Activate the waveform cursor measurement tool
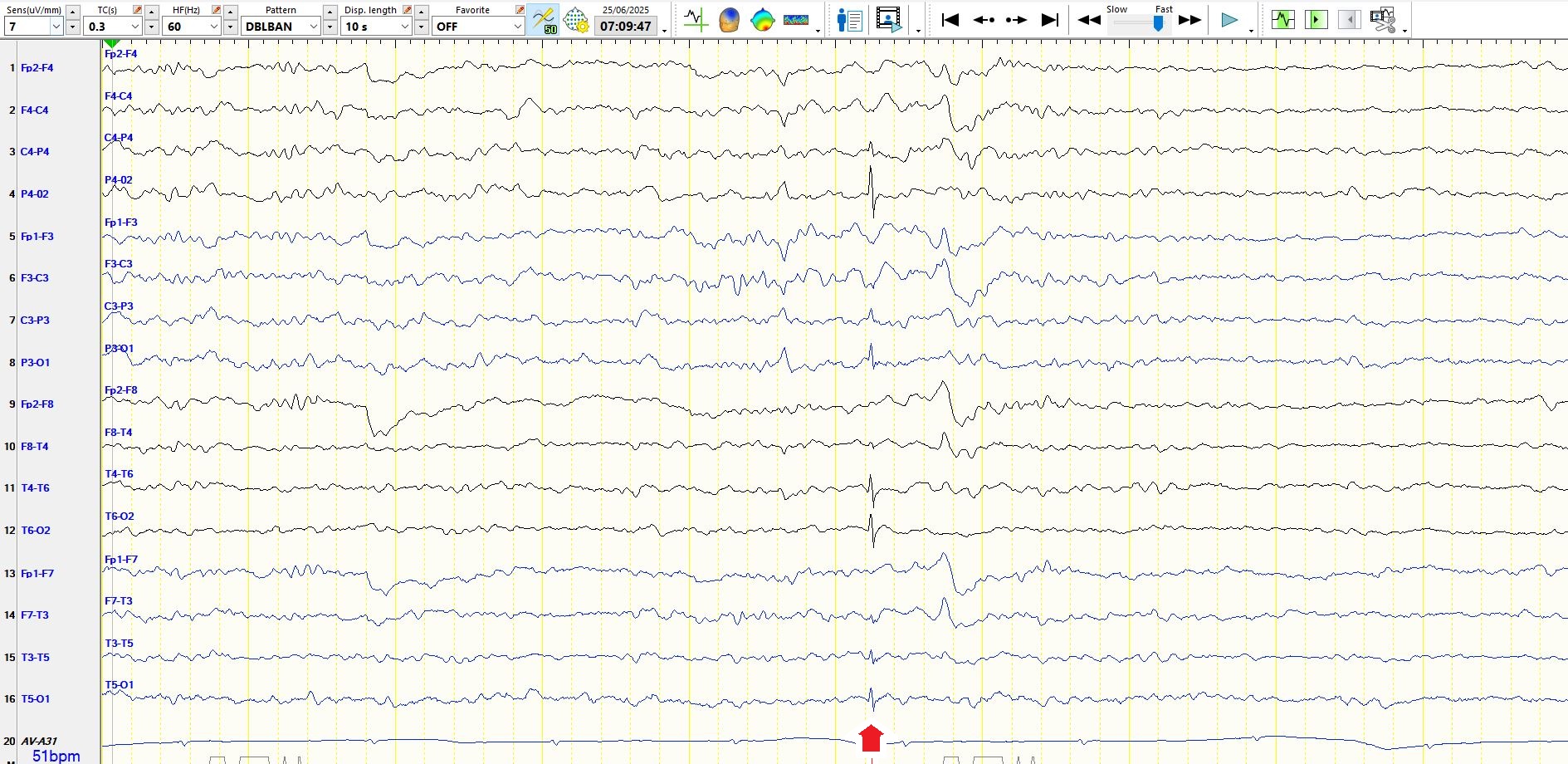 (x=696, y=19)
